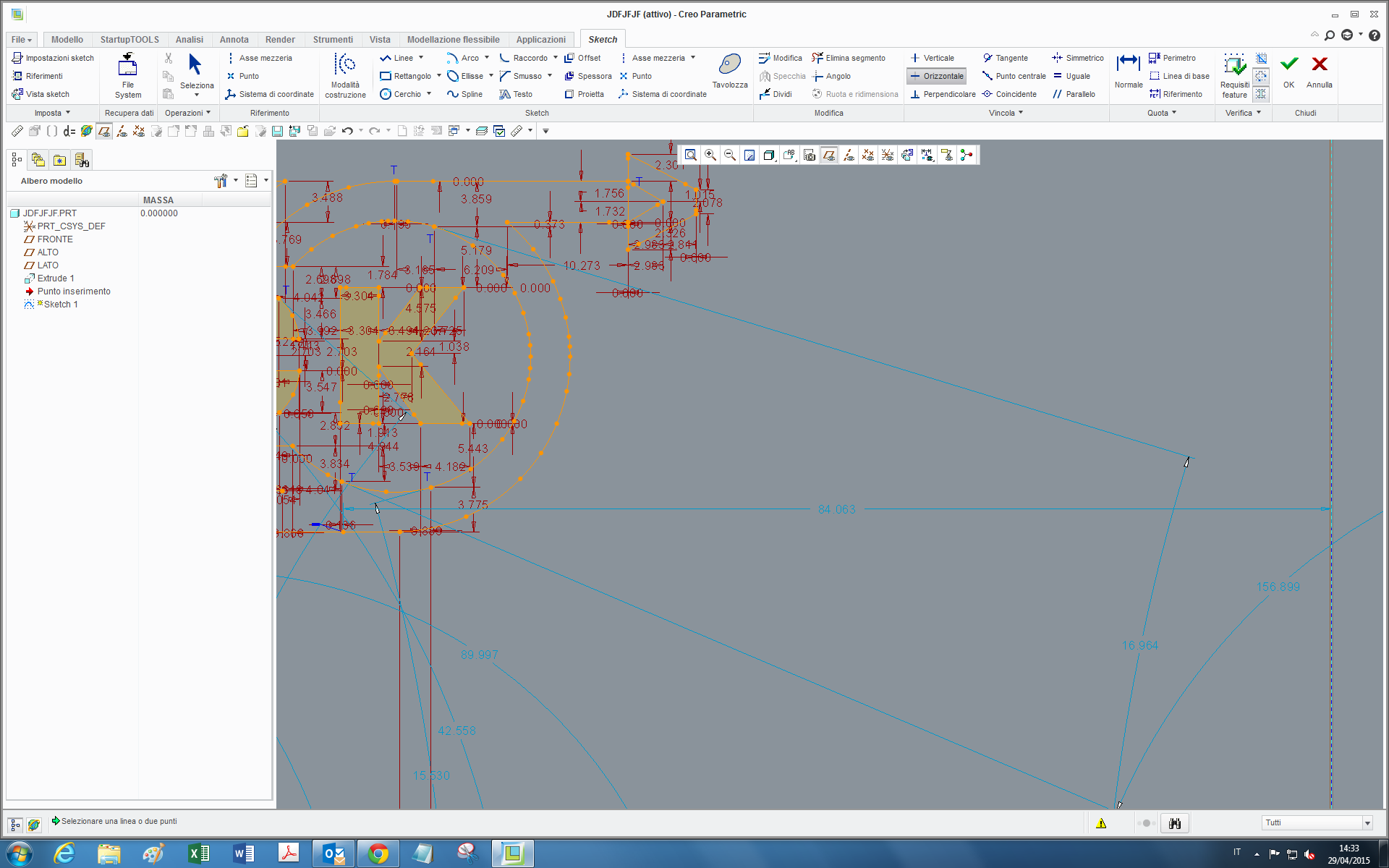Switch to Modellazione flessibile tab

click(x=453, y=40)
